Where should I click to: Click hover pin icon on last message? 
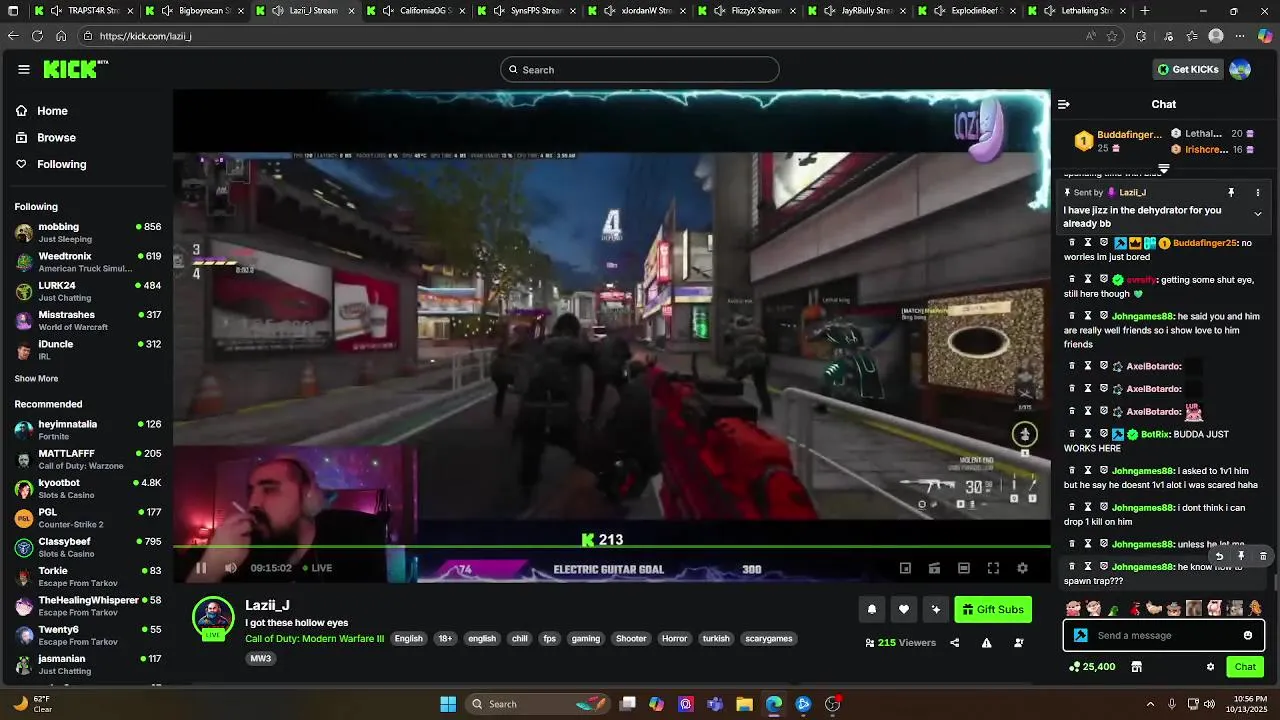[x=1241, y=556]
